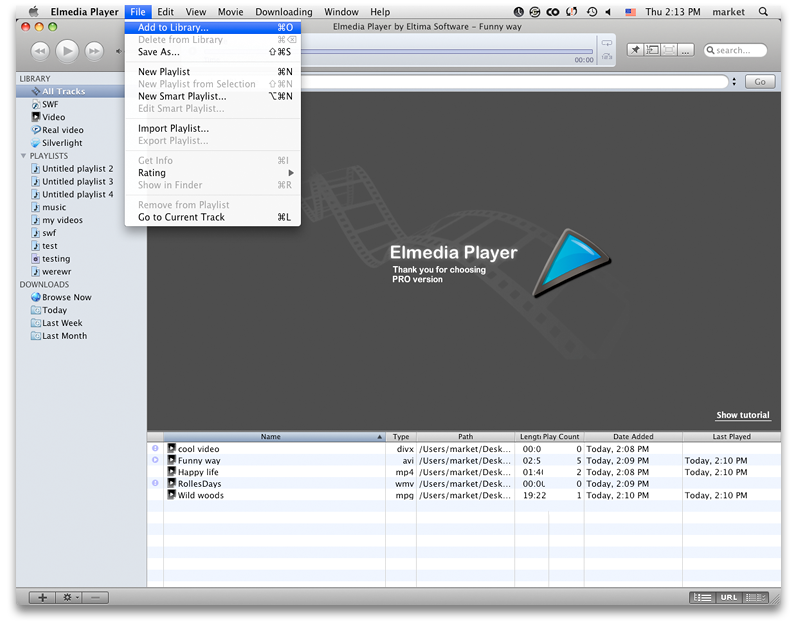This screenshot has width=799, height=623.
Task: Open the URL history stepper arrows
Action: click(734, 82)
